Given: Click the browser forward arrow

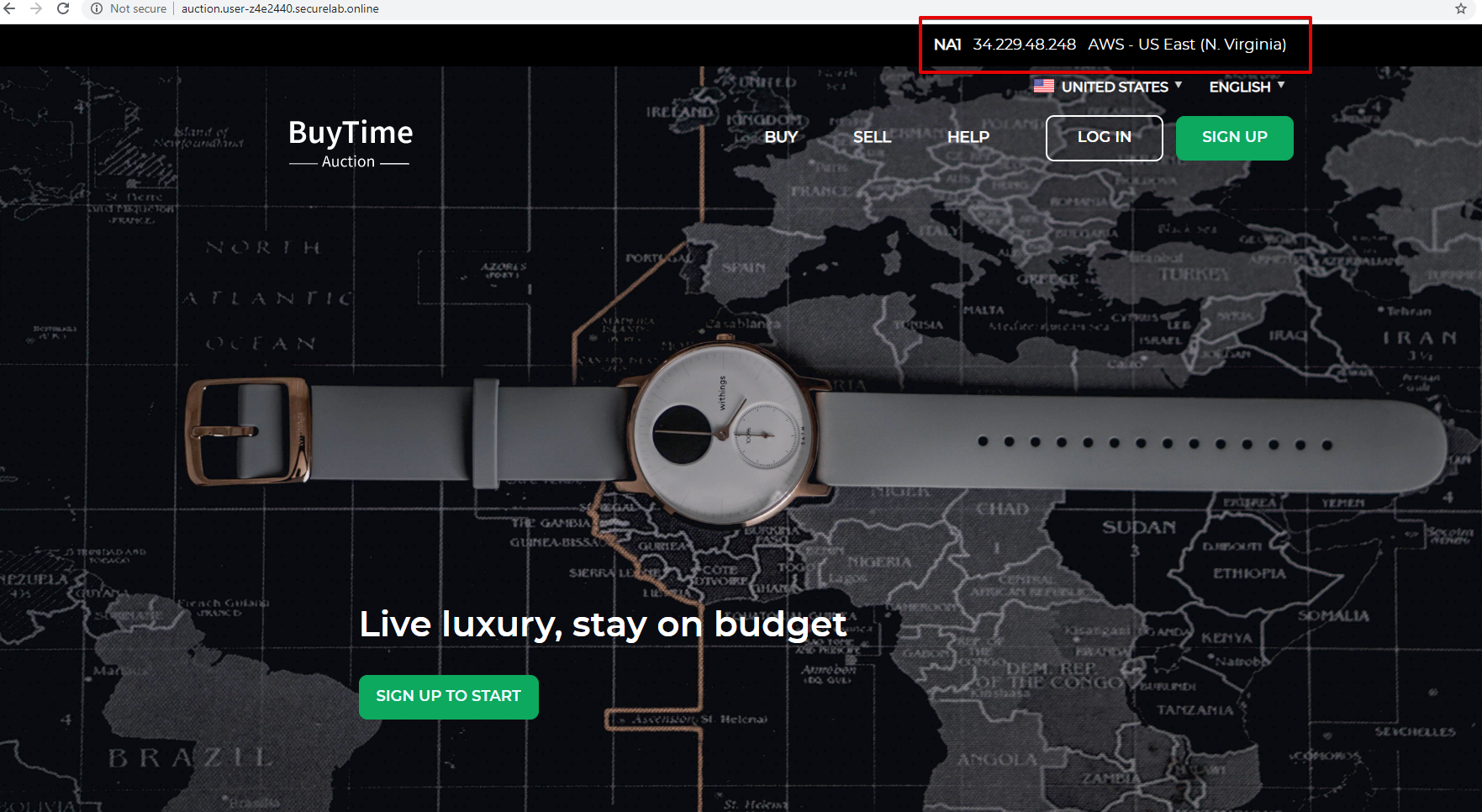Looking at the screenshot, I should (x=36, y=8).
